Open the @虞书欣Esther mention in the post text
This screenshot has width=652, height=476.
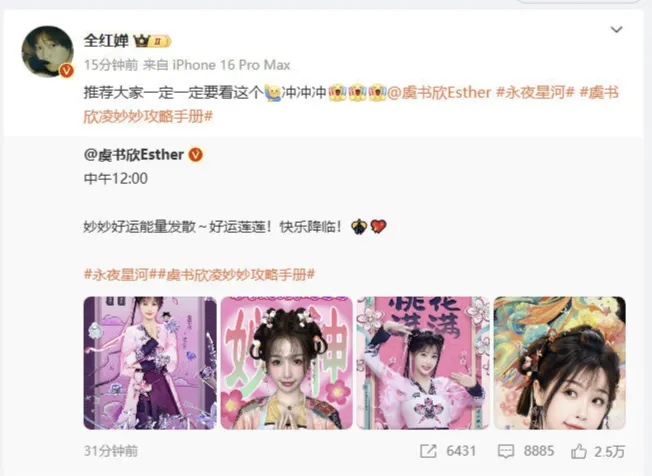point(439,93)
